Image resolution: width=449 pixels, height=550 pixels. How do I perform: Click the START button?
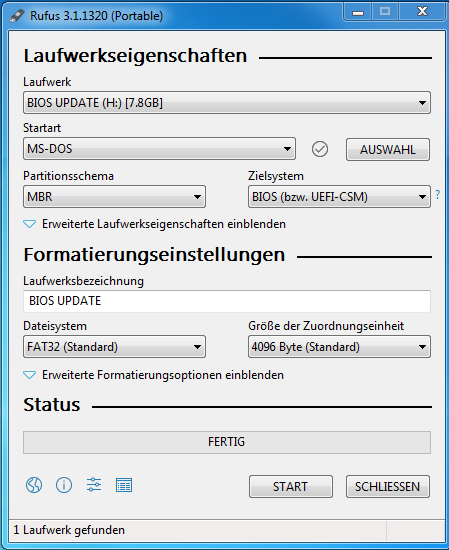291,487
